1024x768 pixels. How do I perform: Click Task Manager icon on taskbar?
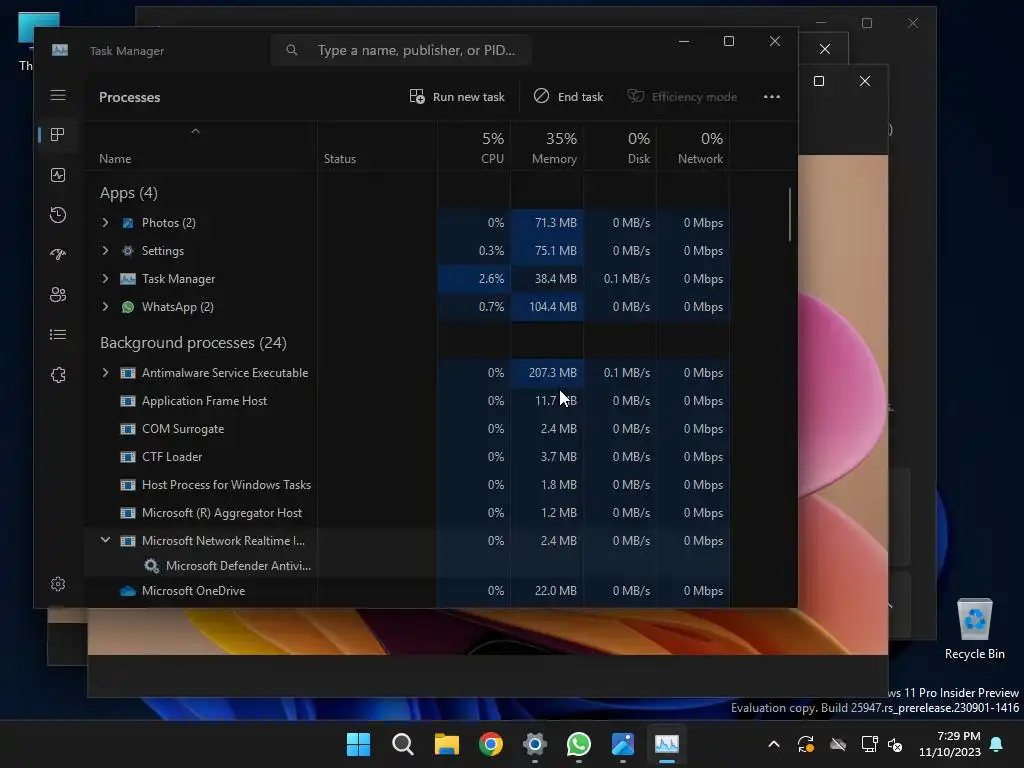pos(667,744)
